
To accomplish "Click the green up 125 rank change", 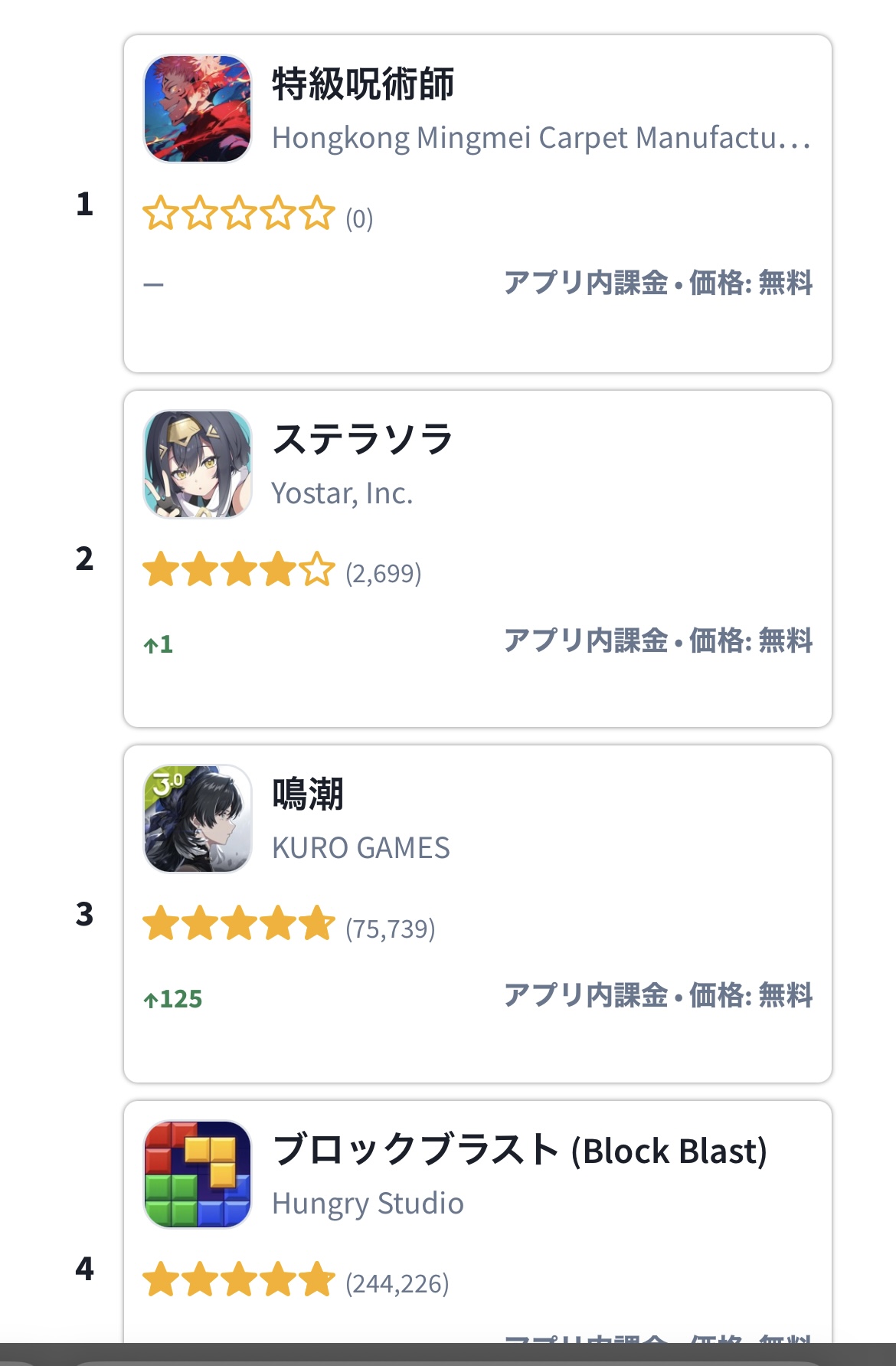I will click(173, 999).
